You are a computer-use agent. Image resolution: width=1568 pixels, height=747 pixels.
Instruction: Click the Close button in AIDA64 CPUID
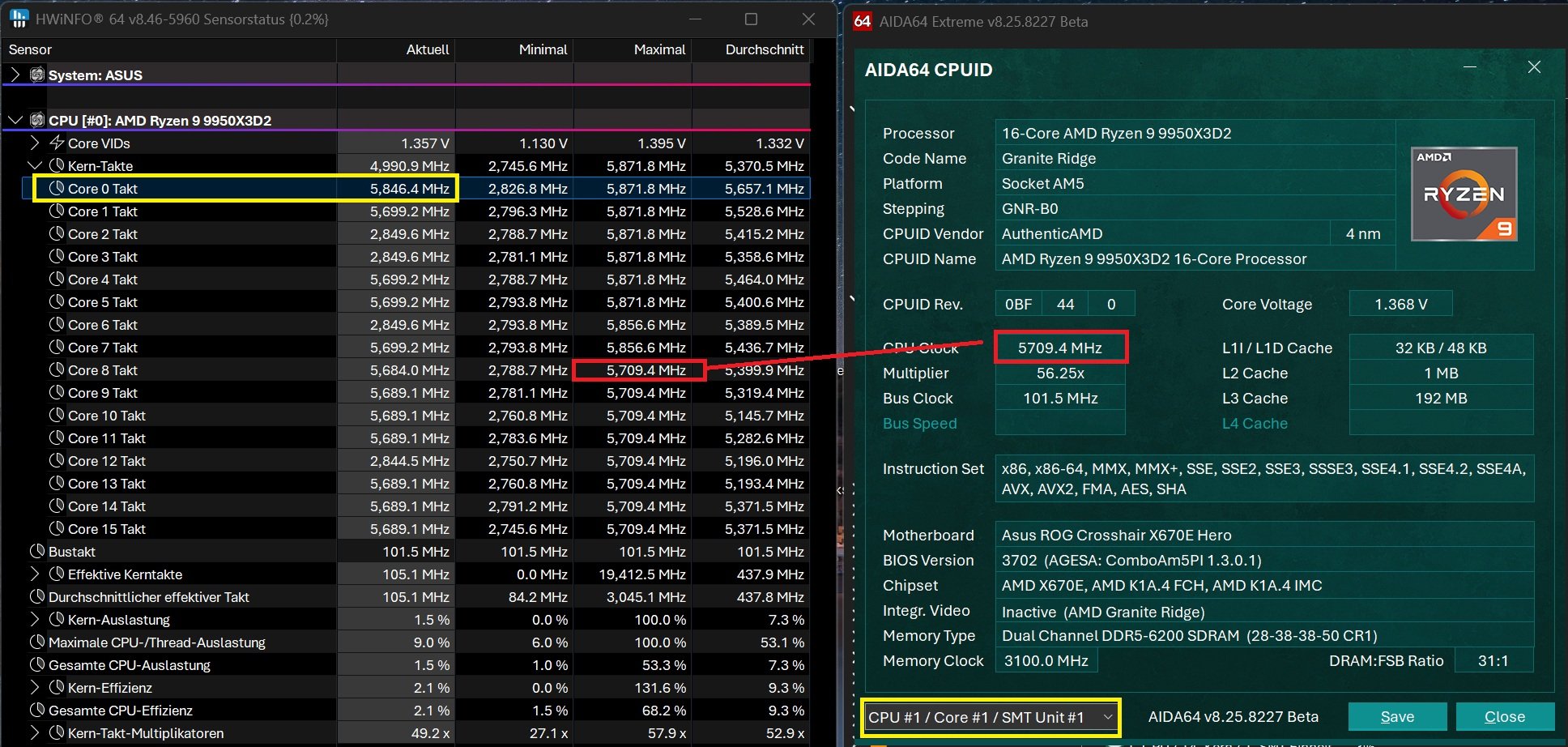click(1504, 717)
